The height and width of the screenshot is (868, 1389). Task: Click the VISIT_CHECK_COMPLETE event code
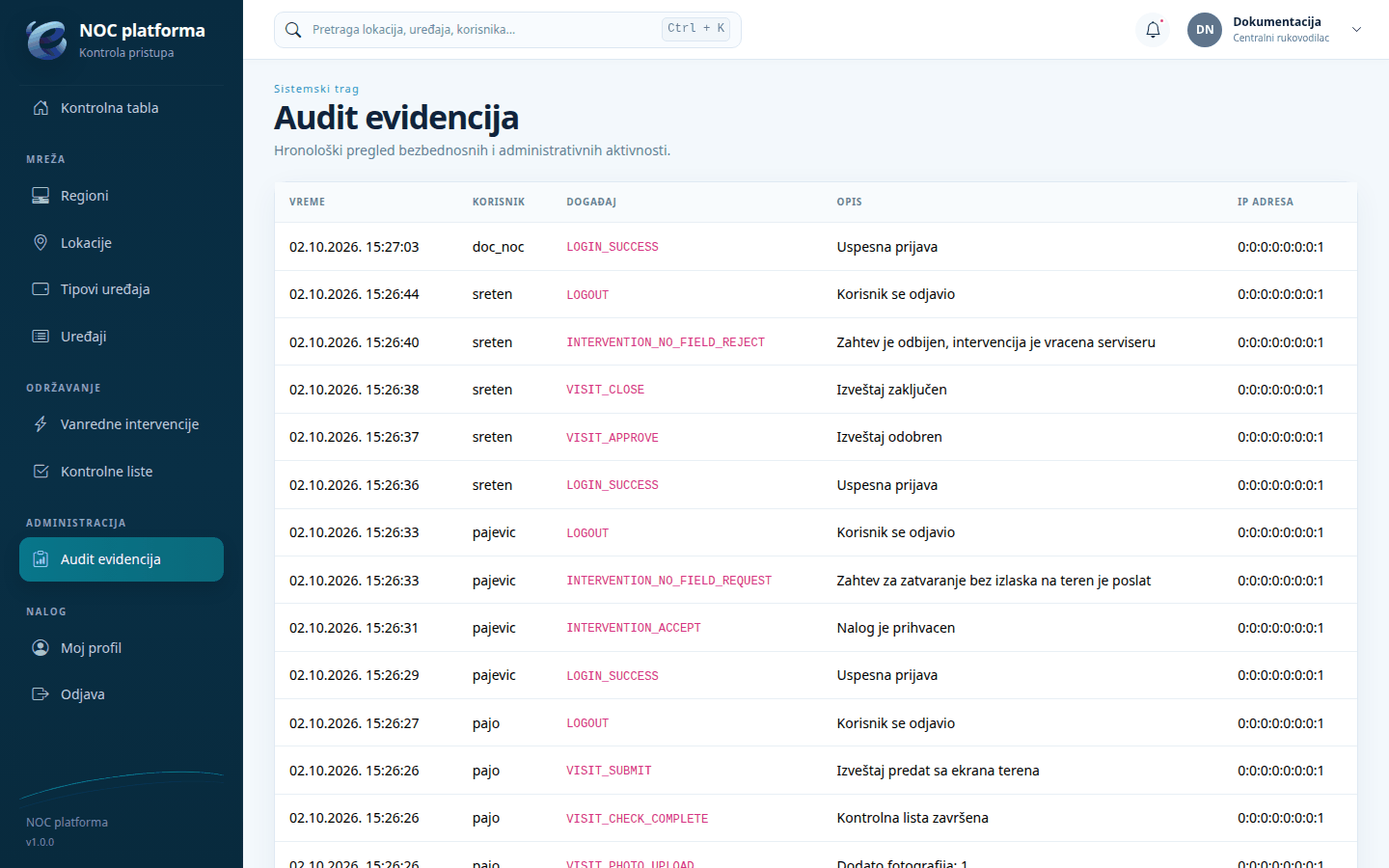(637, 819)
